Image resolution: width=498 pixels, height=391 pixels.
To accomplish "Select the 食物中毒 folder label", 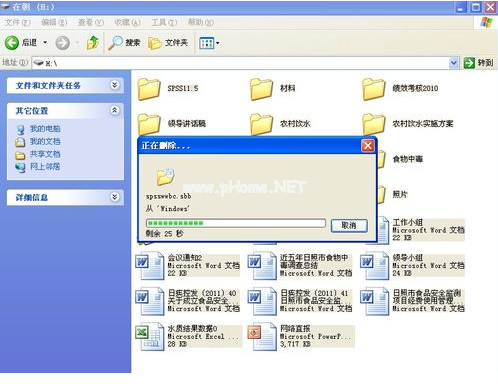I will click(408, 159).
